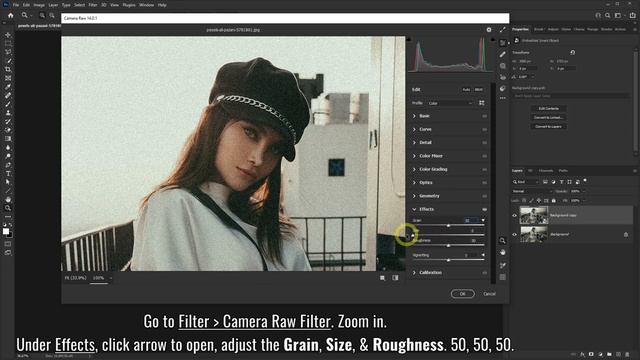Viewport: 640px width, 360px height.
Task: Select the Horizontal Type tool
Action: [8, 173]
